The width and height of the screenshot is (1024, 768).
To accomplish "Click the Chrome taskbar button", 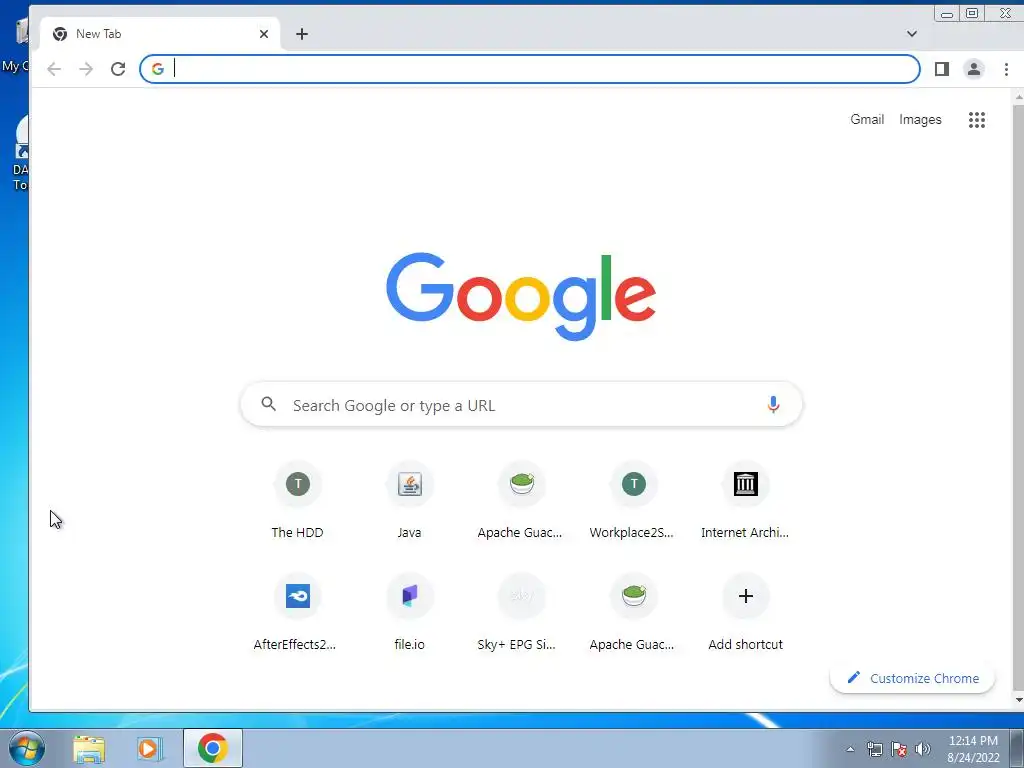I will tap(212, 748).
